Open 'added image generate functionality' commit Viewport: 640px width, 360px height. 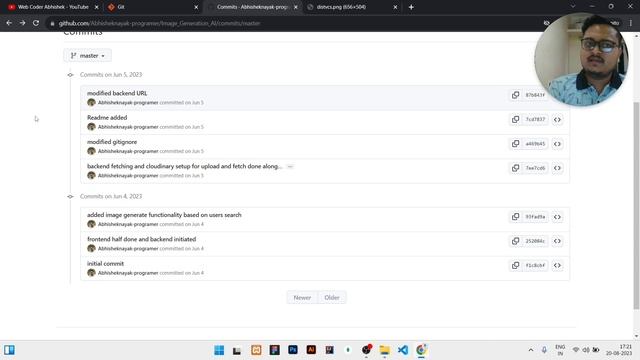(x=164, y=215)
